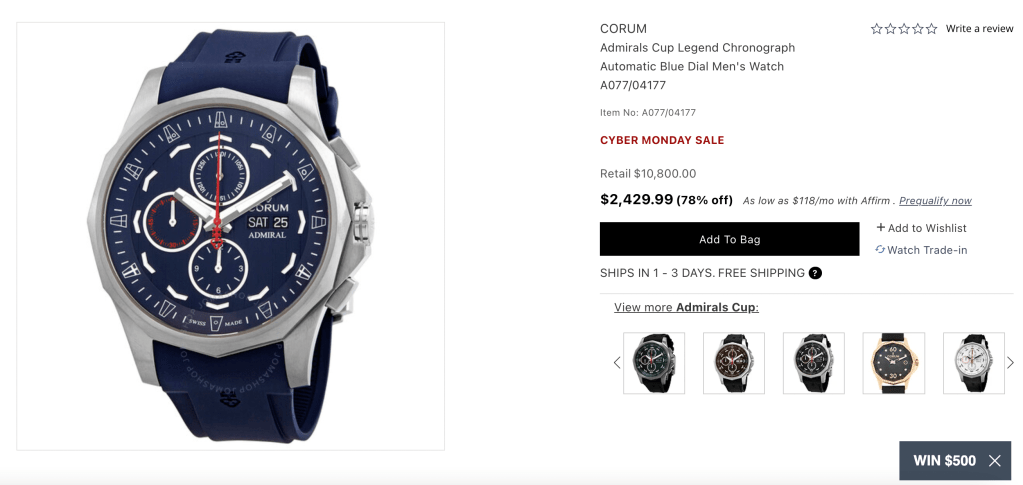Open the Write a review link
The image size is (1023, 485).
(980, 29)
